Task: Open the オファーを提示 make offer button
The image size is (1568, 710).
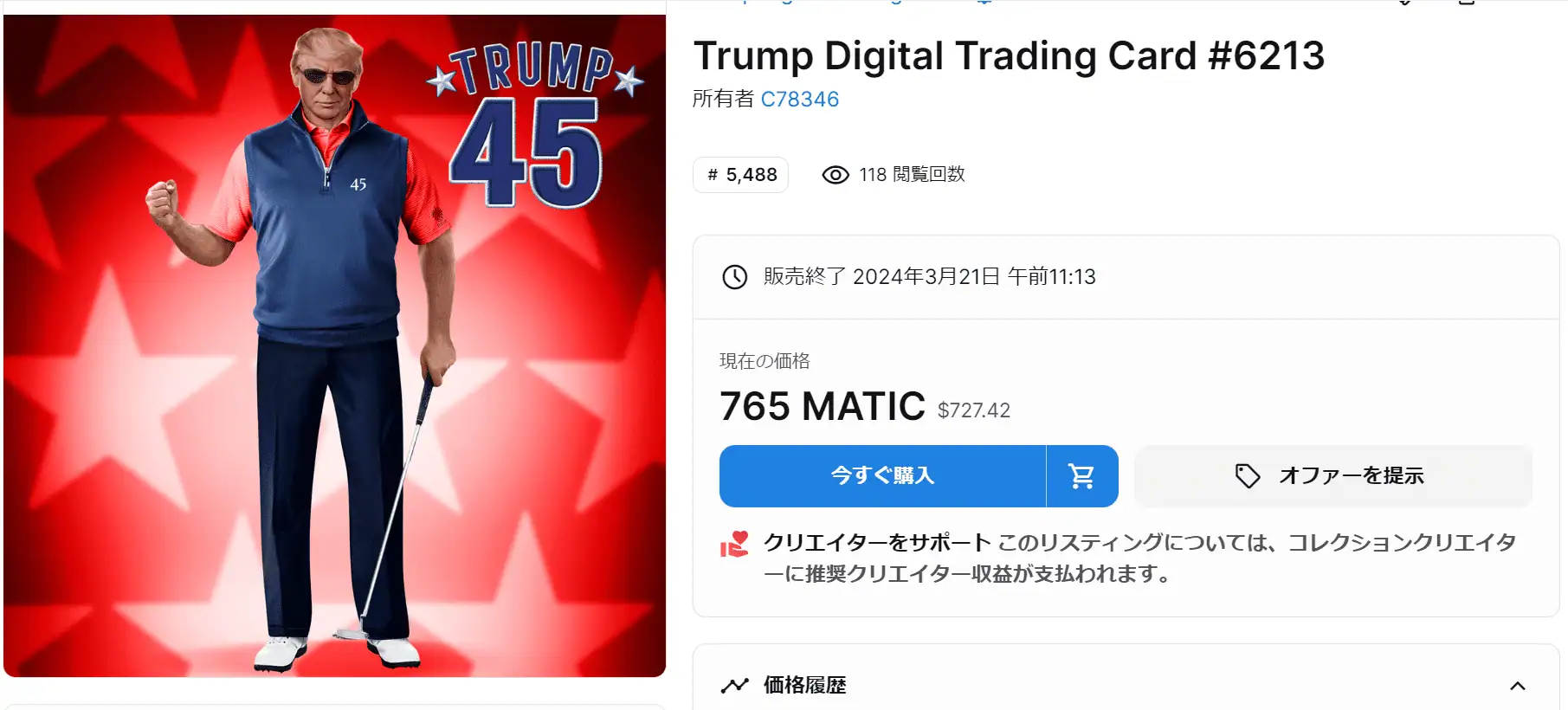Action: (x=1333, y=476)
